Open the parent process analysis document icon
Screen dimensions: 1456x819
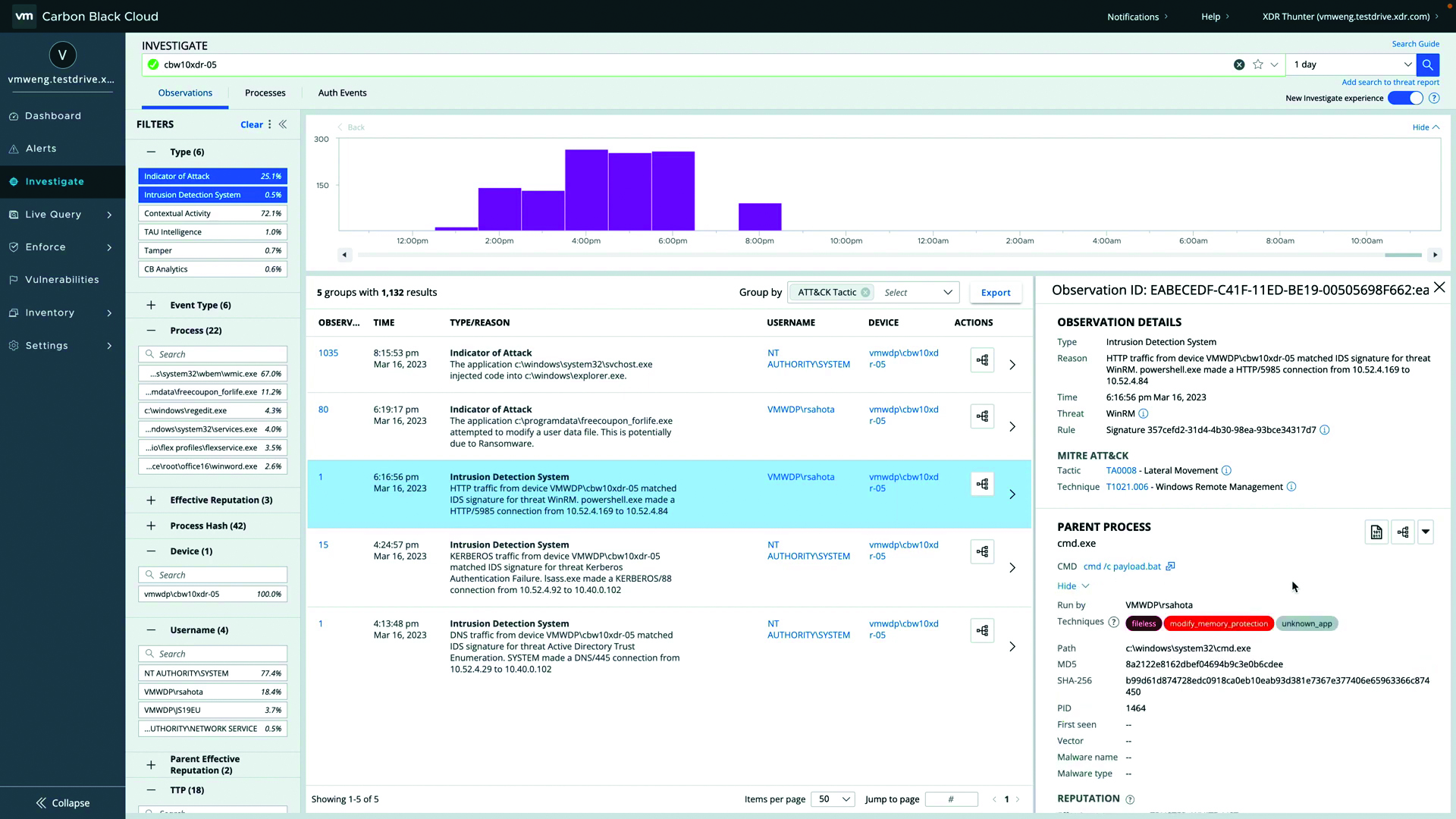(1376, 532)
